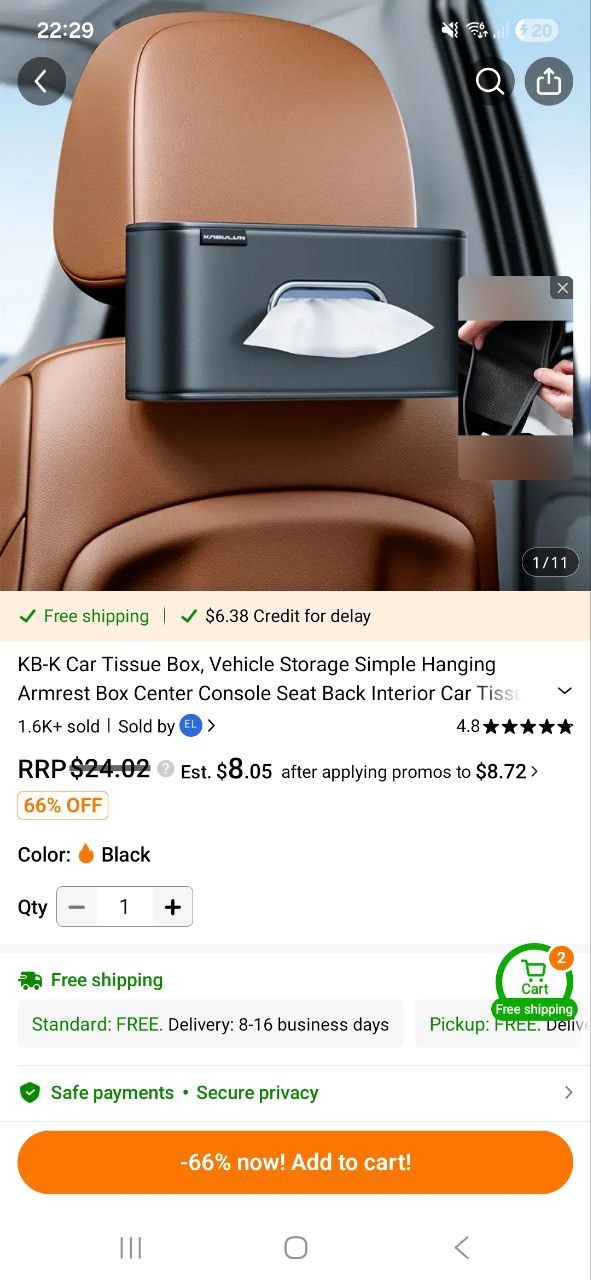Tap the -66% now! Add to cart button
The image size is (591, 1280).
[x=295, y=1162]
